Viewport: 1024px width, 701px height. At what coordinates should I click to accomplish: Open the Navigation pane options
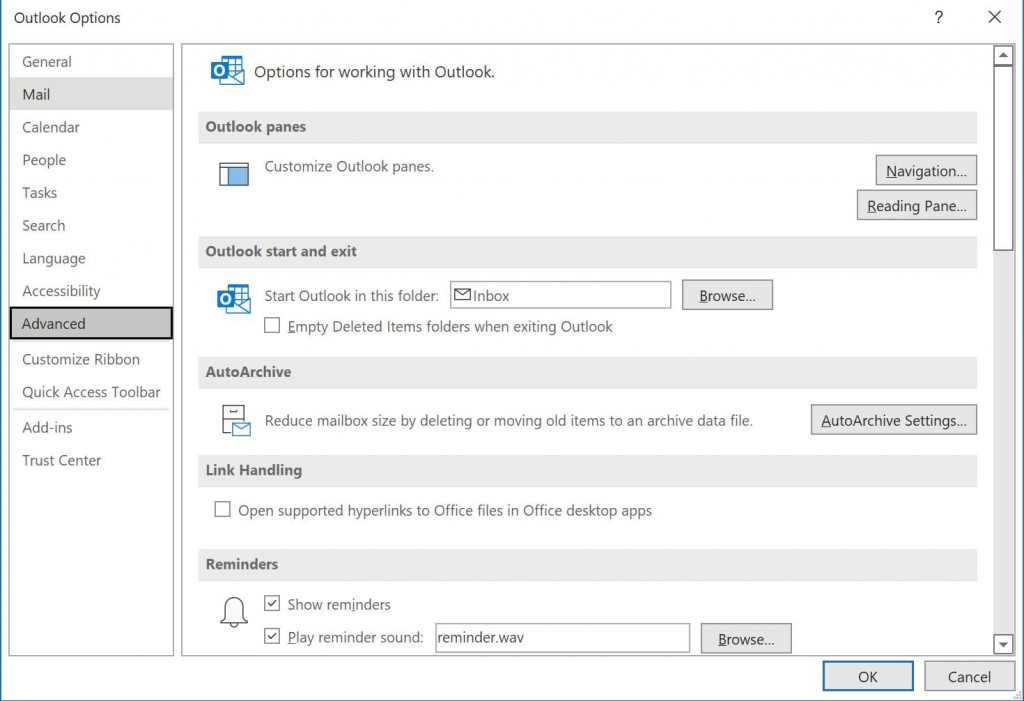coord(925,170)
